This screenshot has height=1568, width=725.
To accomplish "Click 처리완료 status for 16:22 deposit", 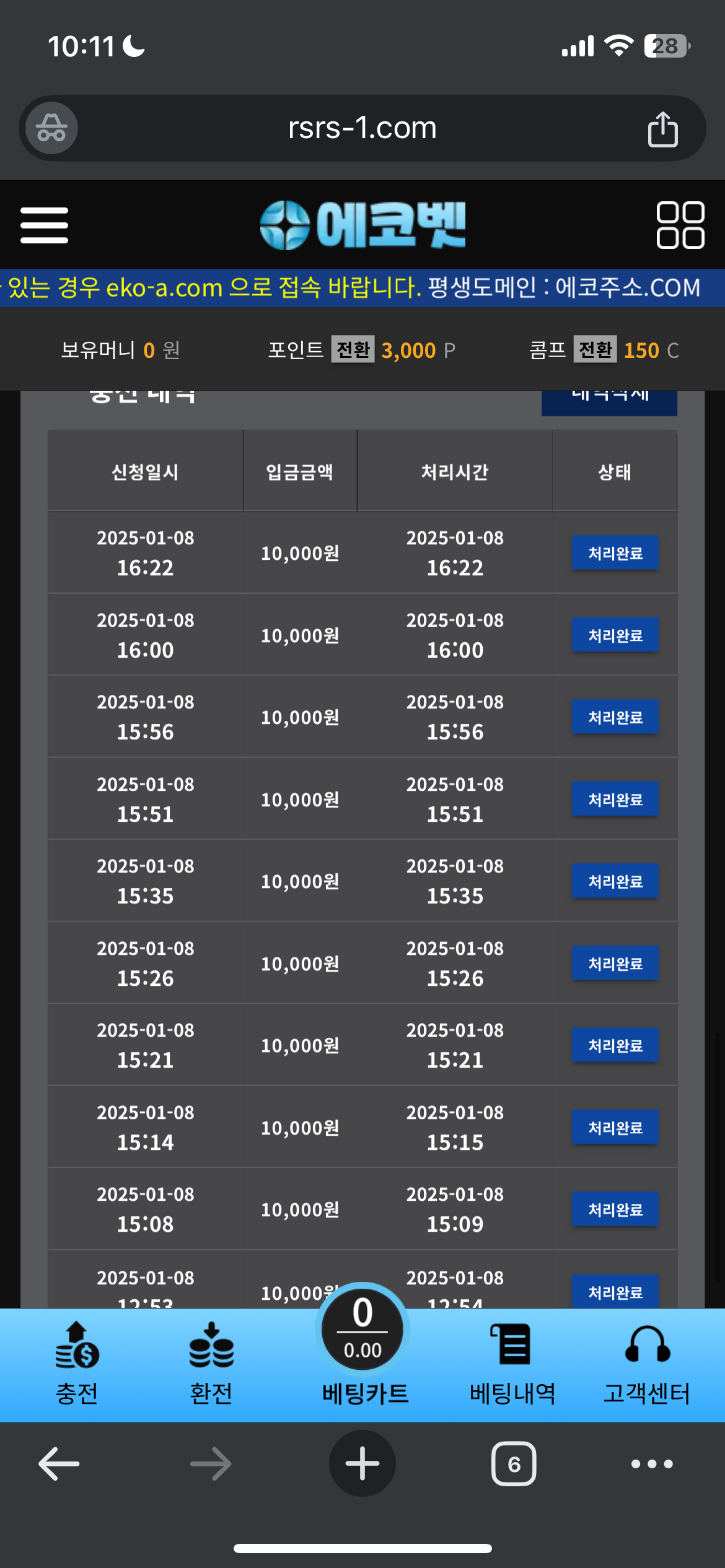I will [x=615, y=552].
